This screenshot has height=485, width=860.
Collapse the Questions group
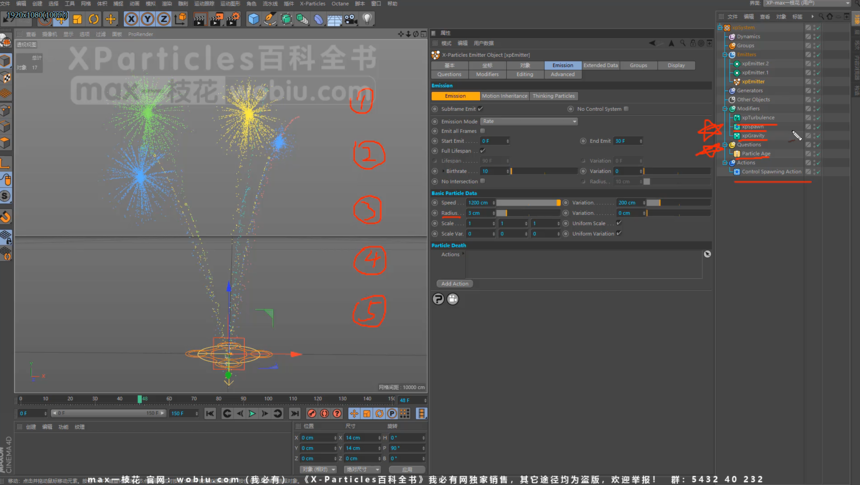725,145
